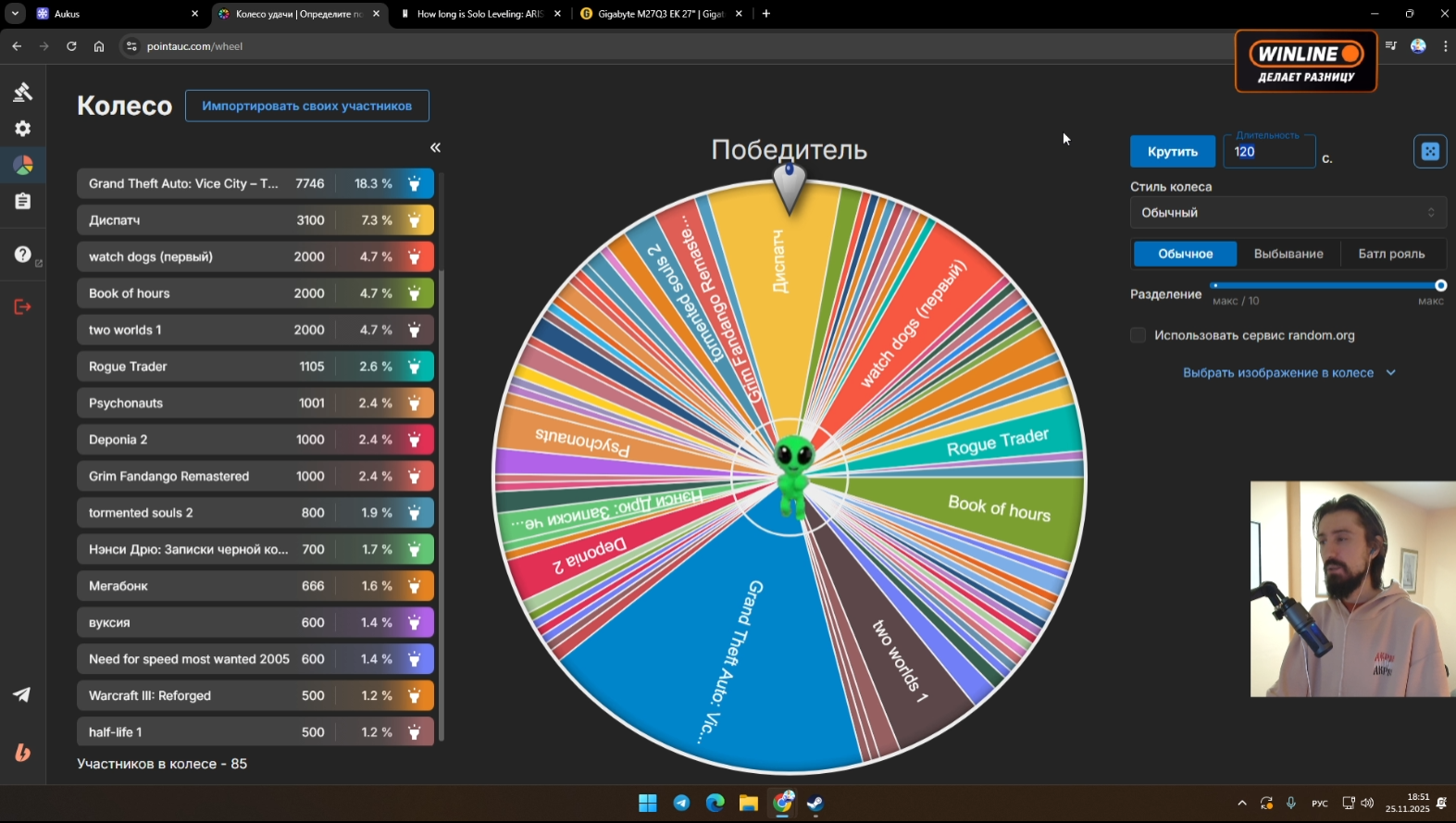Click crown icon in Warcraft III: Reforged row
1456x823 pixels.
[x=415, y=695]
